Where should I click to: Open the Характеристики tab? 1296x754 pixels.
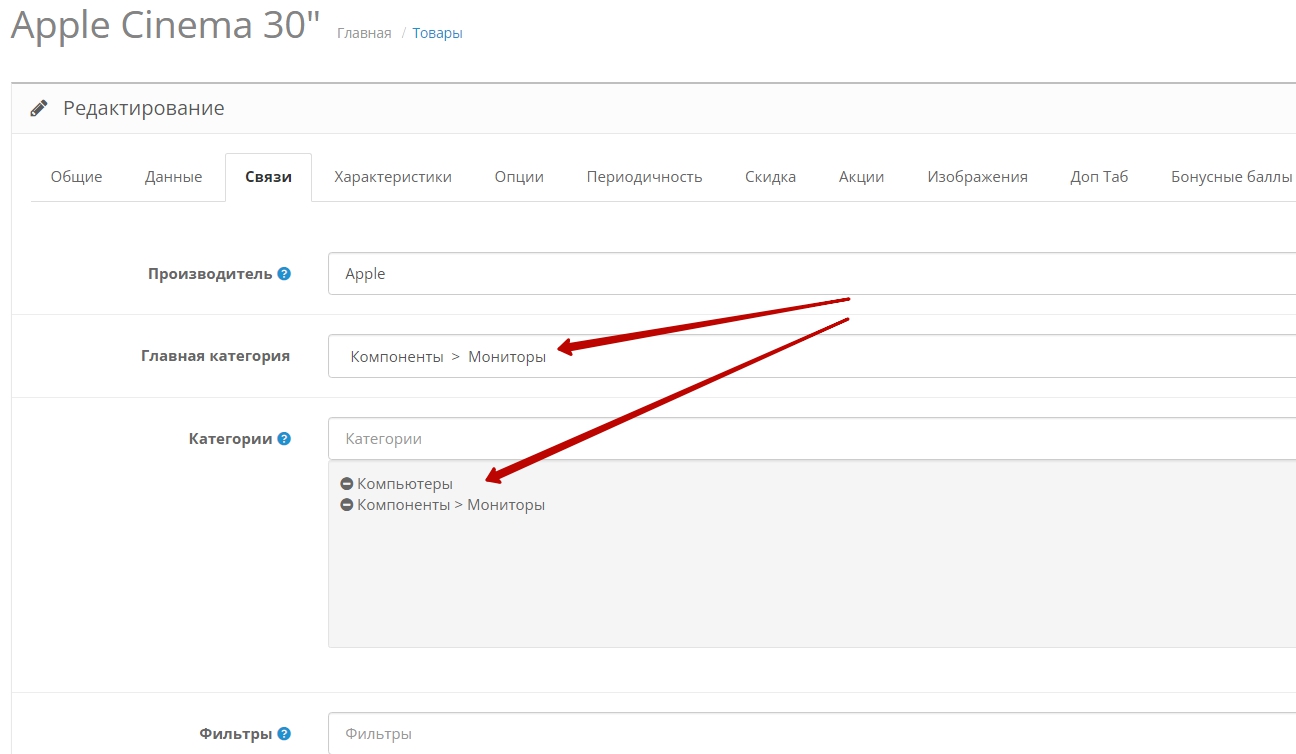click(x=393, y=177)
